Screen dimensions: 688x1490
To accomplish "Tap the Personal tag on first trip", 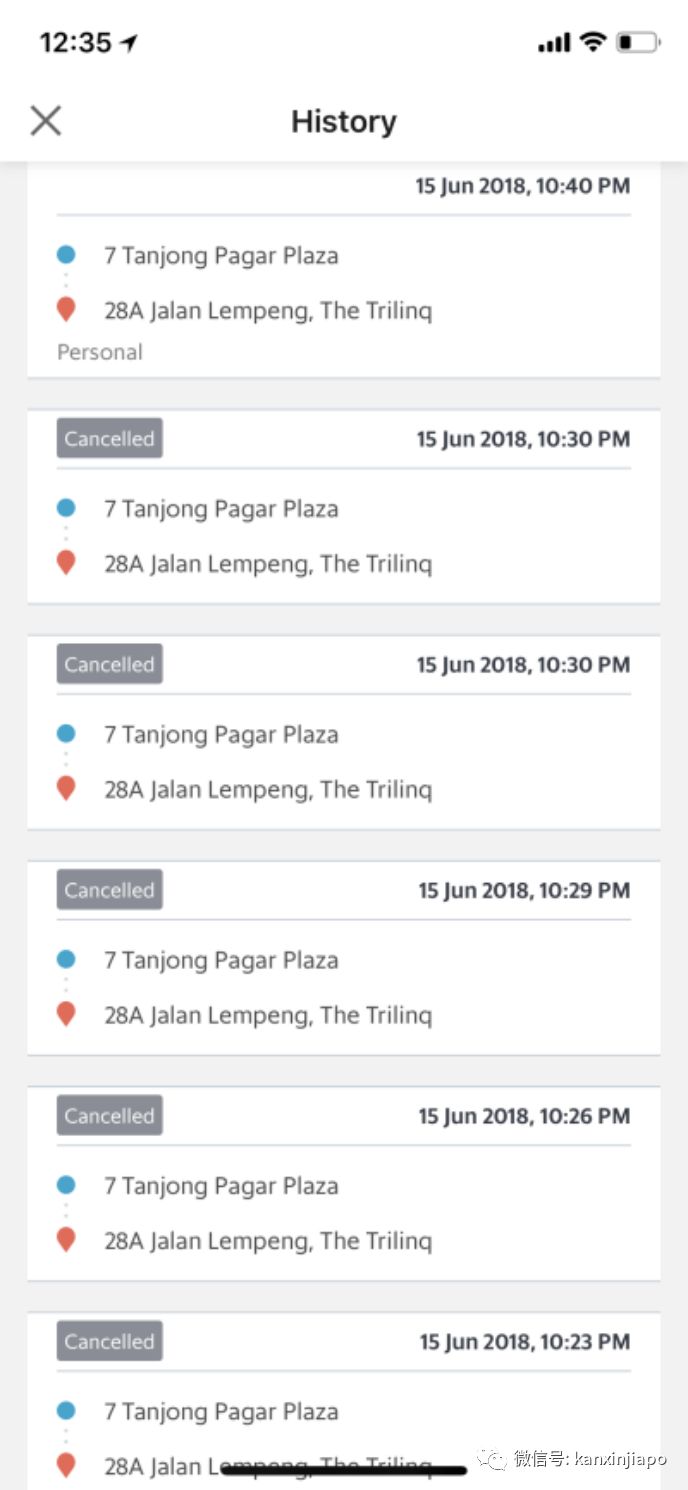I will (x=100, y=352).
